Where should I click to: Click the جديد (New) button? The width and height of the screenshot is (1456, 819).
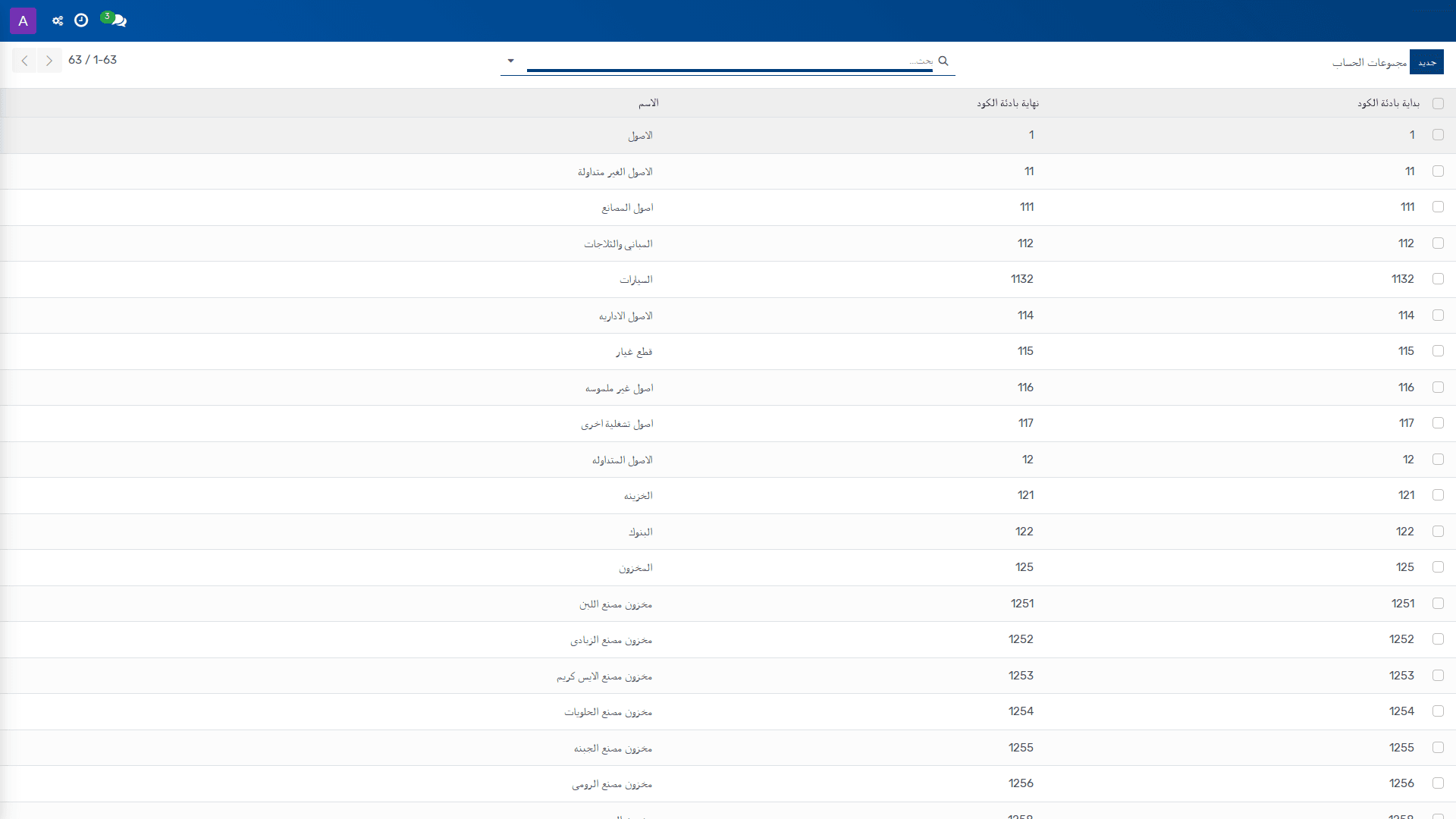pyautogui.click(x=1426, y=62)
